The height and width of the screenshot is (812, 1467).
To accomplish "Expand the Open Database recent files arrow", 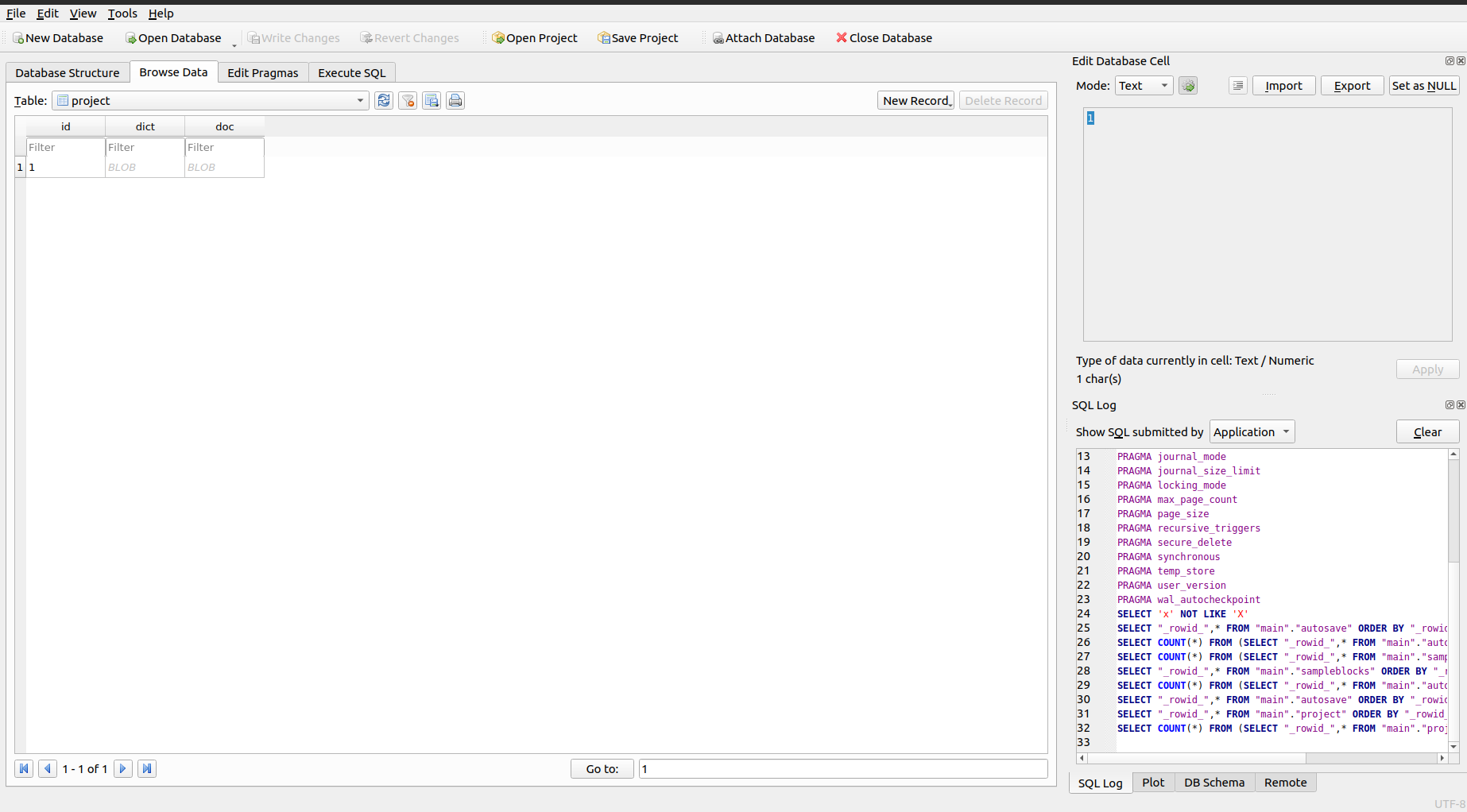I will (234, 45).
